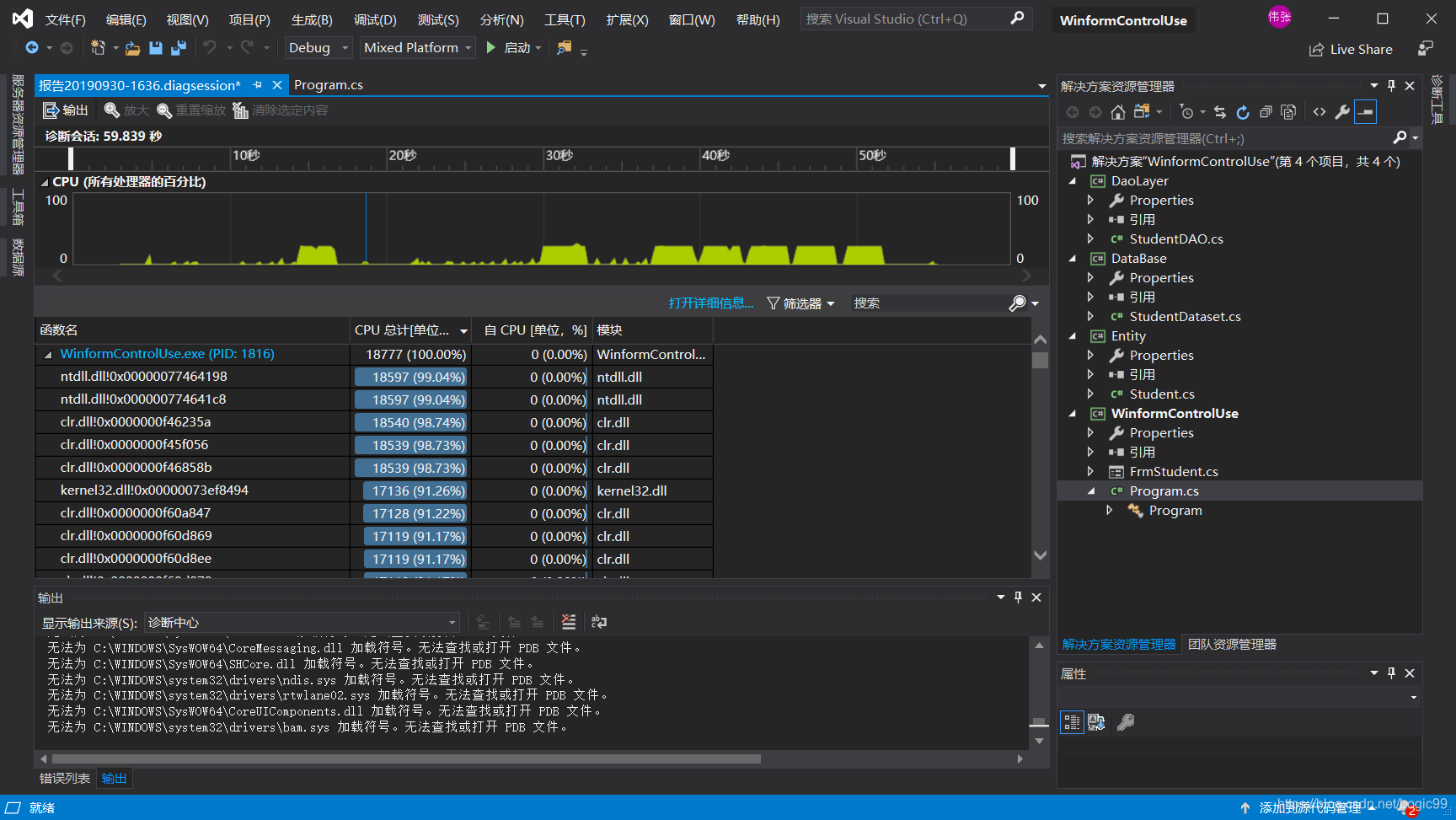Image resolution: width=1456 pixels, height=820 pixels.
Task: Open the 分析(N) menu
Action: click(x=501, y=19)
